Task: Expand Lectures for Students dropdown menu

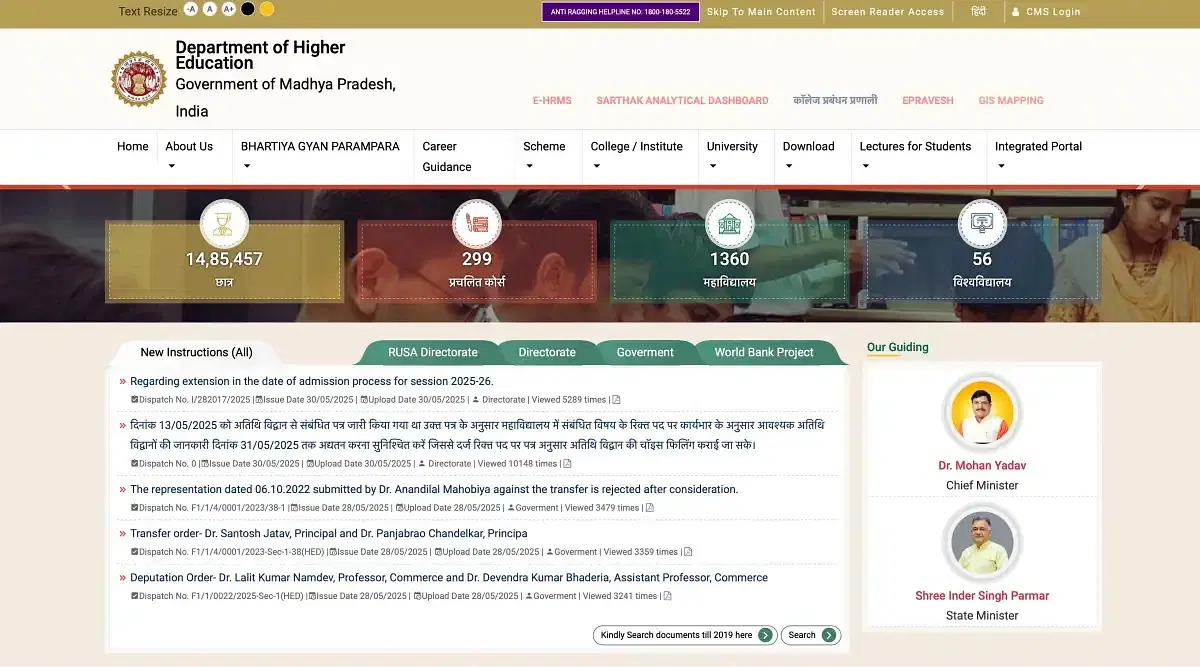Action: click(x=915, y=155)
